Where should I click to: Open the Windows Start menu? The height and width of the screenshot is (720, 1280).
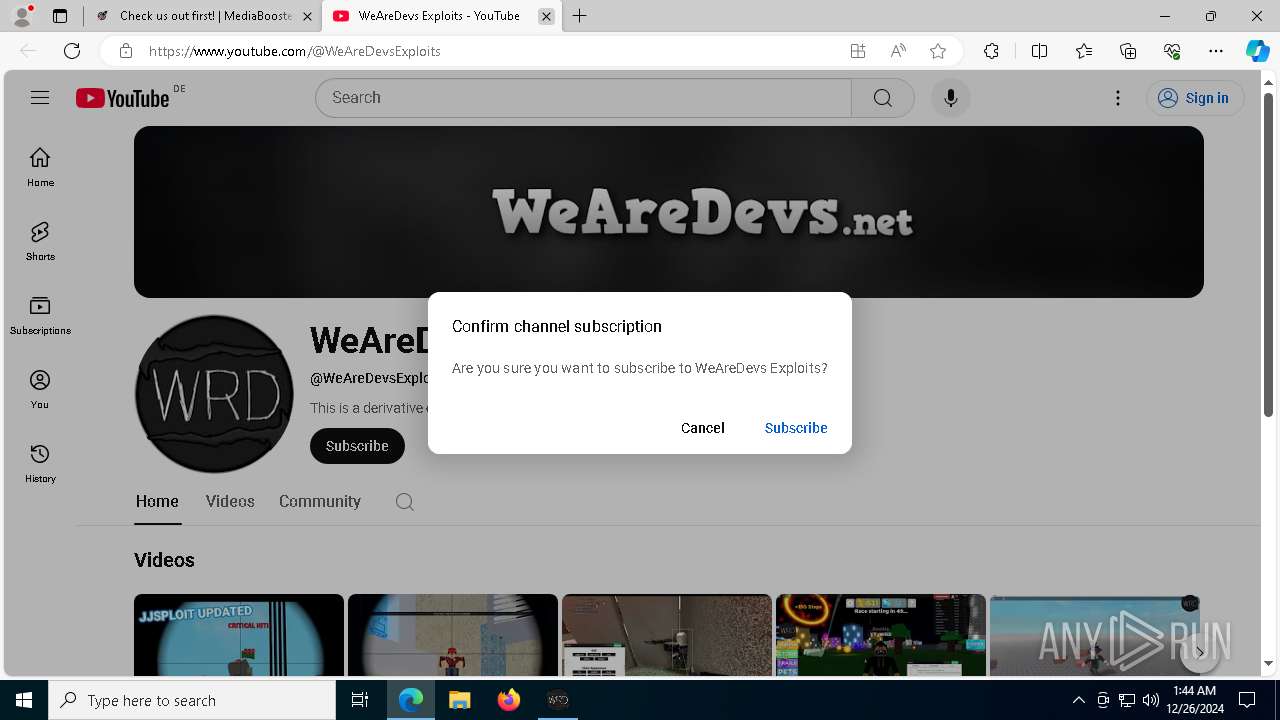click(x=24, y=700)
